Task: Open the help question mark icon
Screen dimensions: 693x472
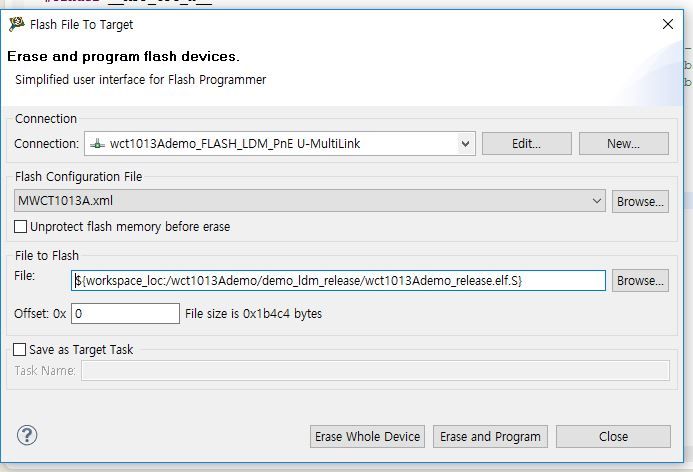Action: (27, 435)
